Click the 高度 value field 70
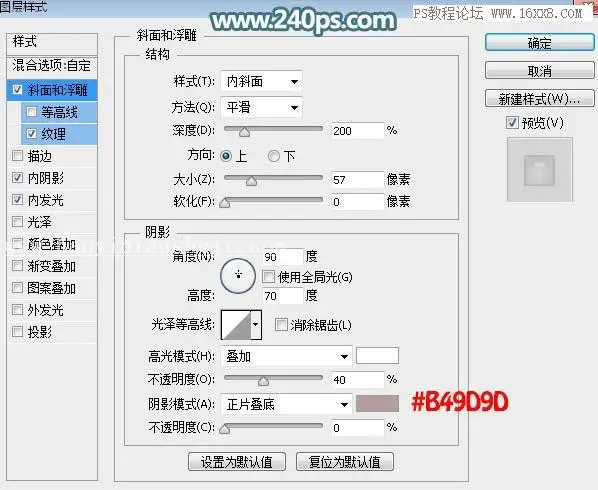598x490 pixels. (283, 296)
